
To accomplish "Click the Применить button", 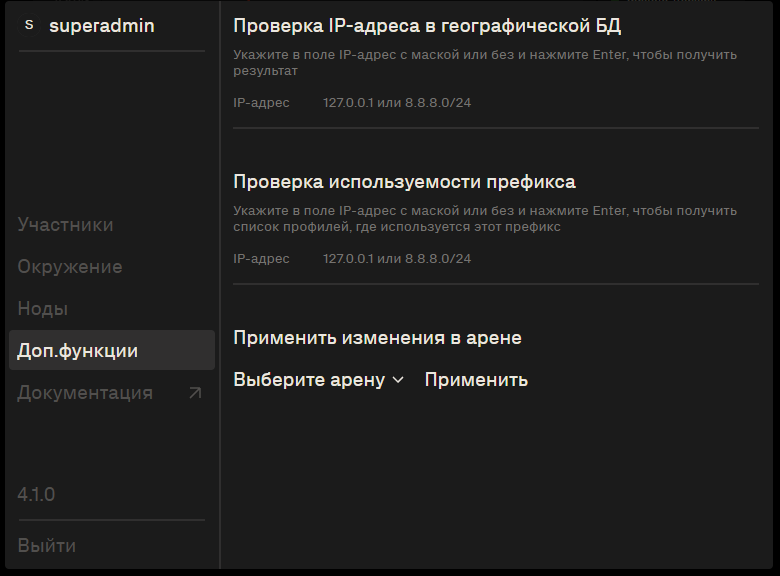I will pos(476,380).
